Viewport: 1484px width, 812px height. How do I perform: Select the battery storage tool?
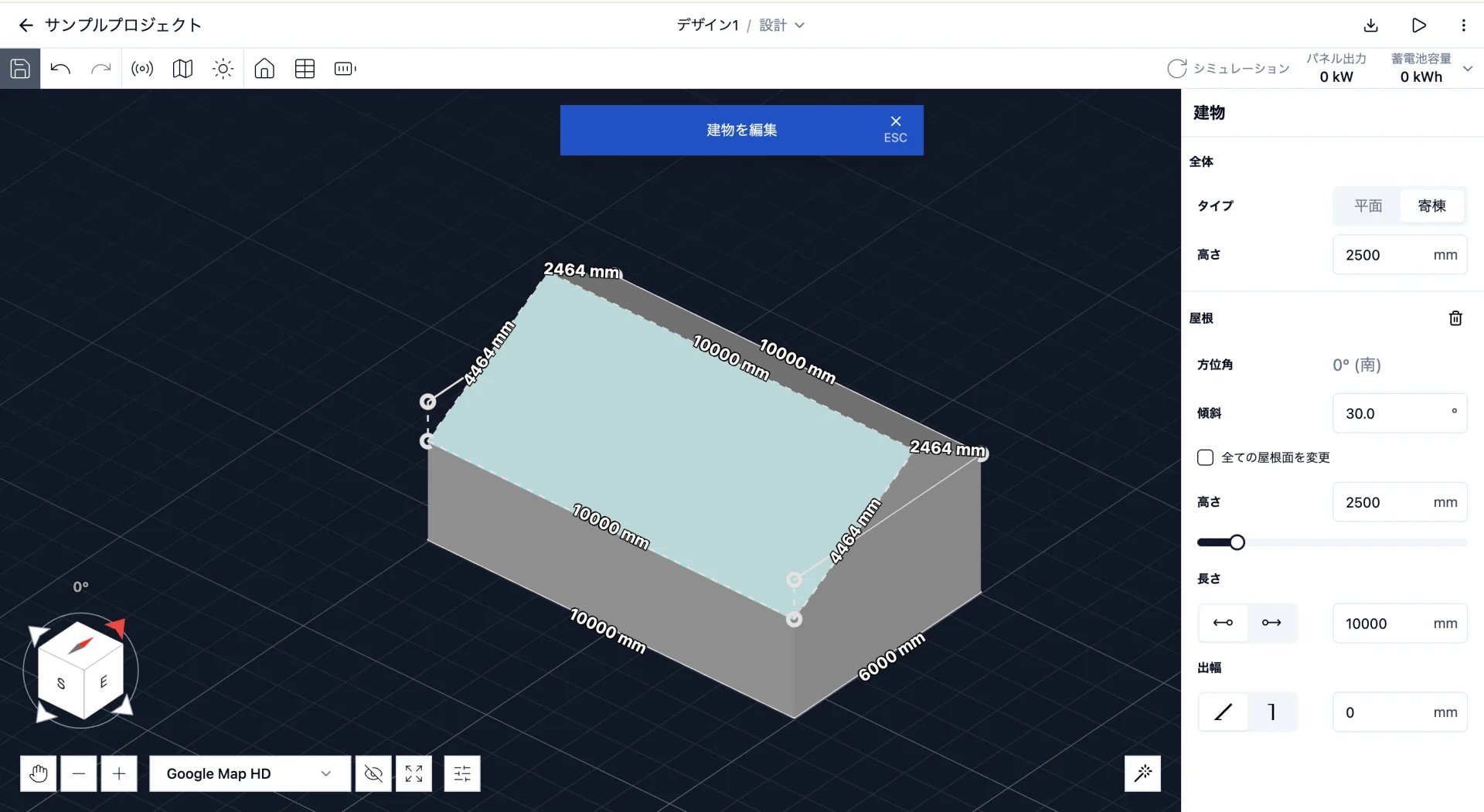[345, 69]
